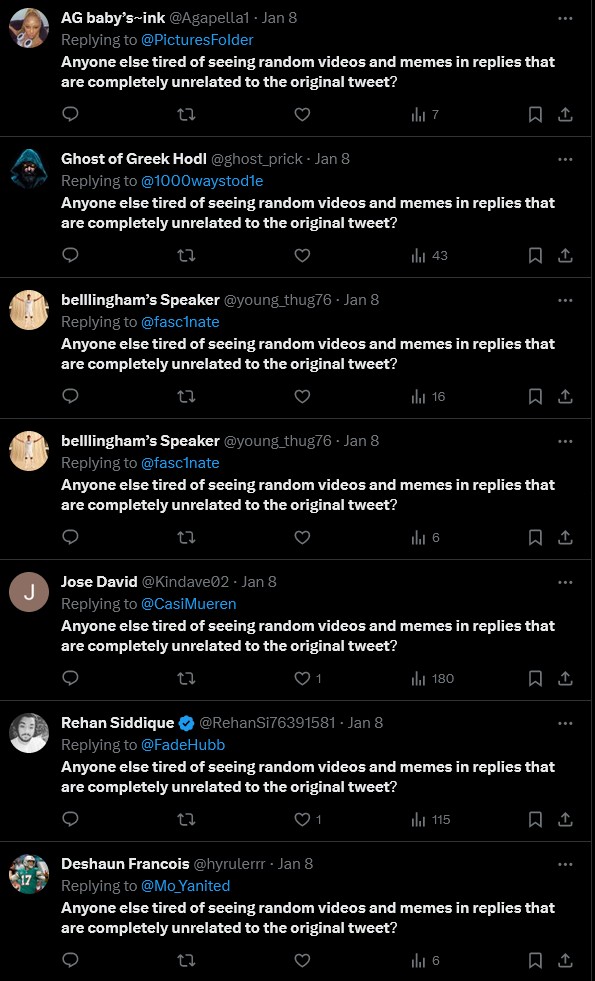
Task: Open more options on Rehan Siddique's tweet
Action: [565, 723]
